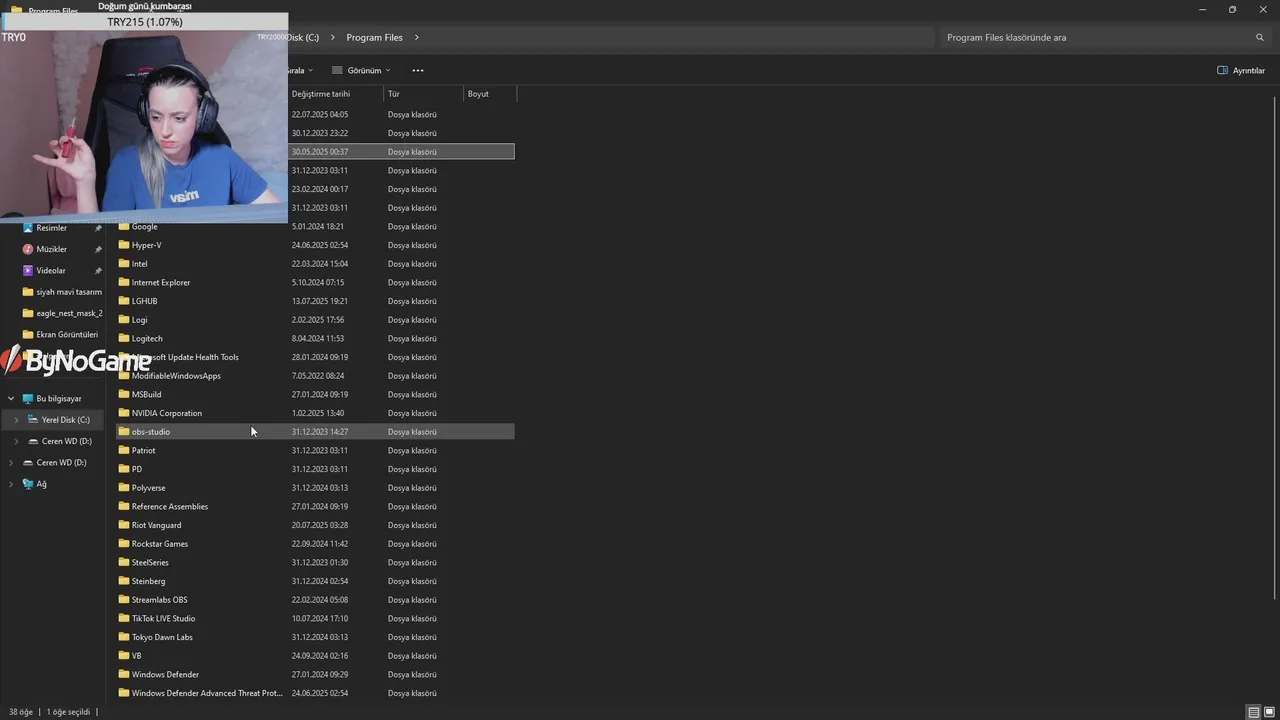Select the Hyper-V folder icon

(x=124, y=245)
